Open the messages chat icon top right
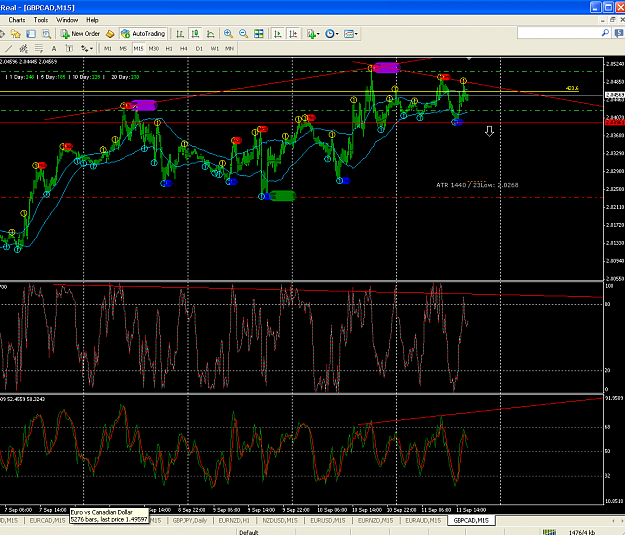 pos(620,33)
